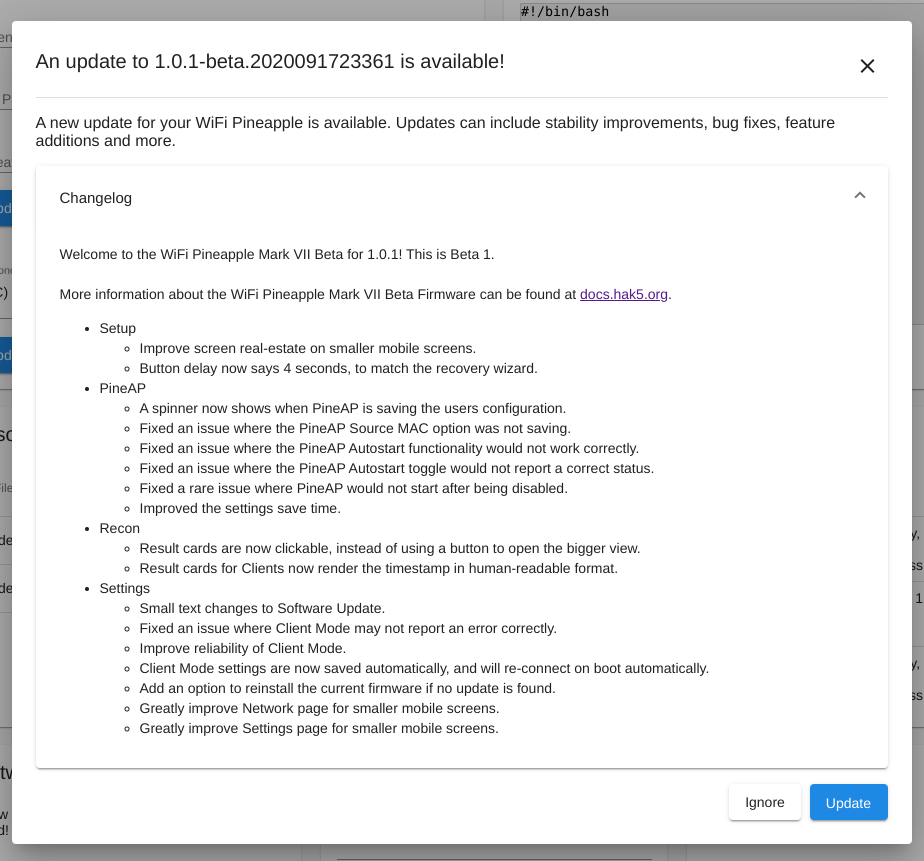Click 'Result cards are now clickable' line
924x861 pixels.
click(390, 549)
